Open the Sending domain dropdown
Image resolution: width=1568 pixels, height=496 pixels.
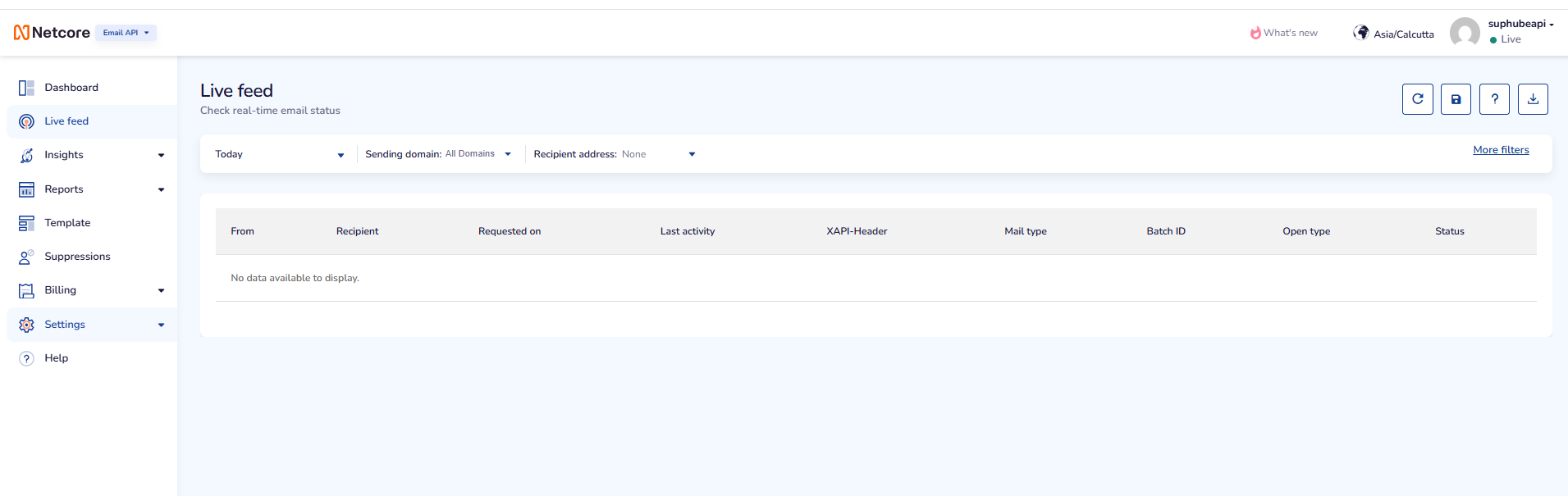pyautogui.click(x=438, y=154)
